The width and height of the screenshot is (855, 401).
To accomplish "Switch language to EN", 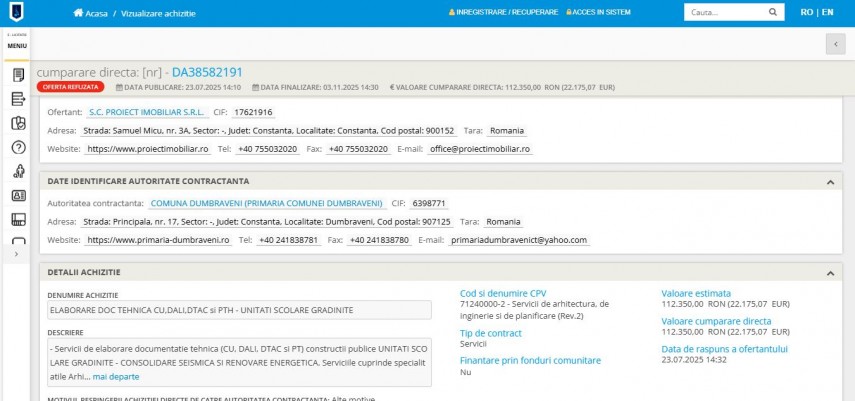I will [x=827, y=12].
